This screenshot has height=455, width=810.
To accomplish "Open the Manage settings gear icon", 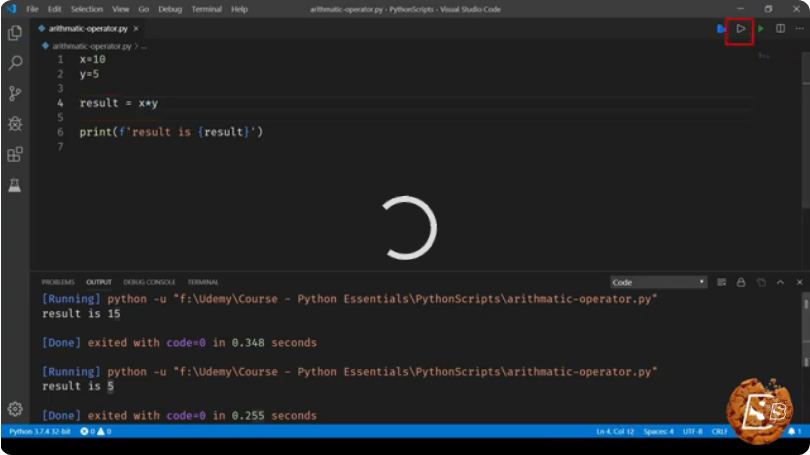I will [15, 409].
